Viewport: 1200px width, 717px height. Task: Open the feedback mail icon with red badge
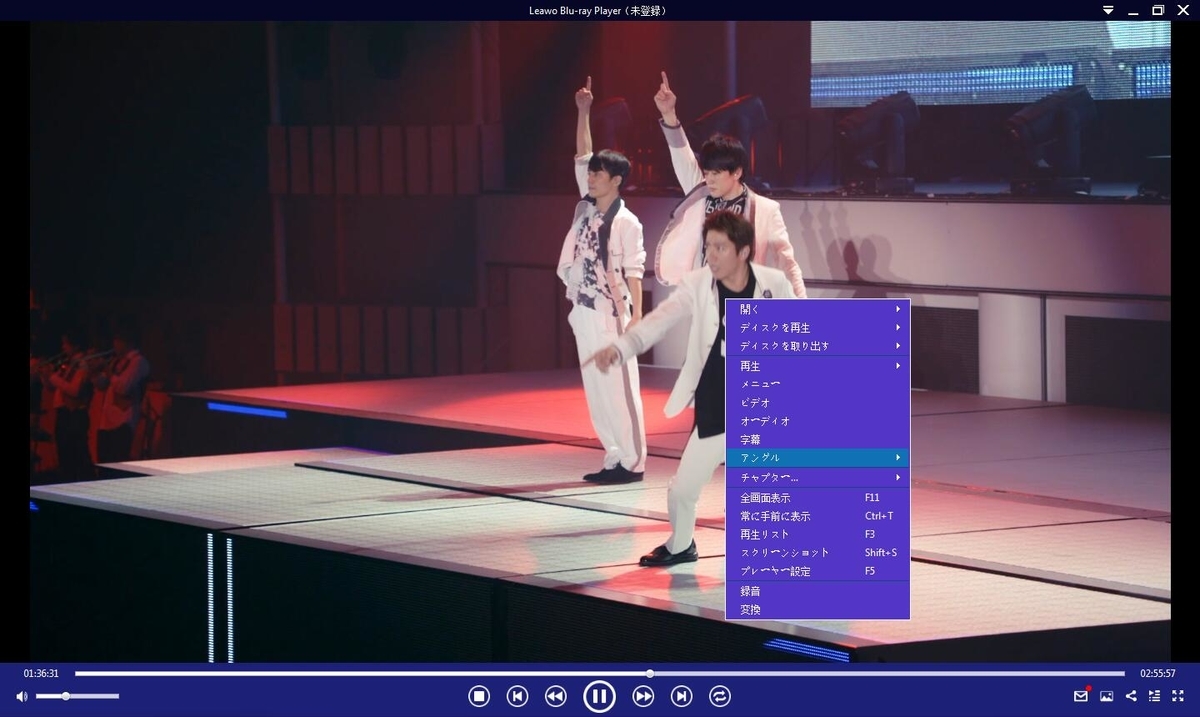click(1081, 696)
